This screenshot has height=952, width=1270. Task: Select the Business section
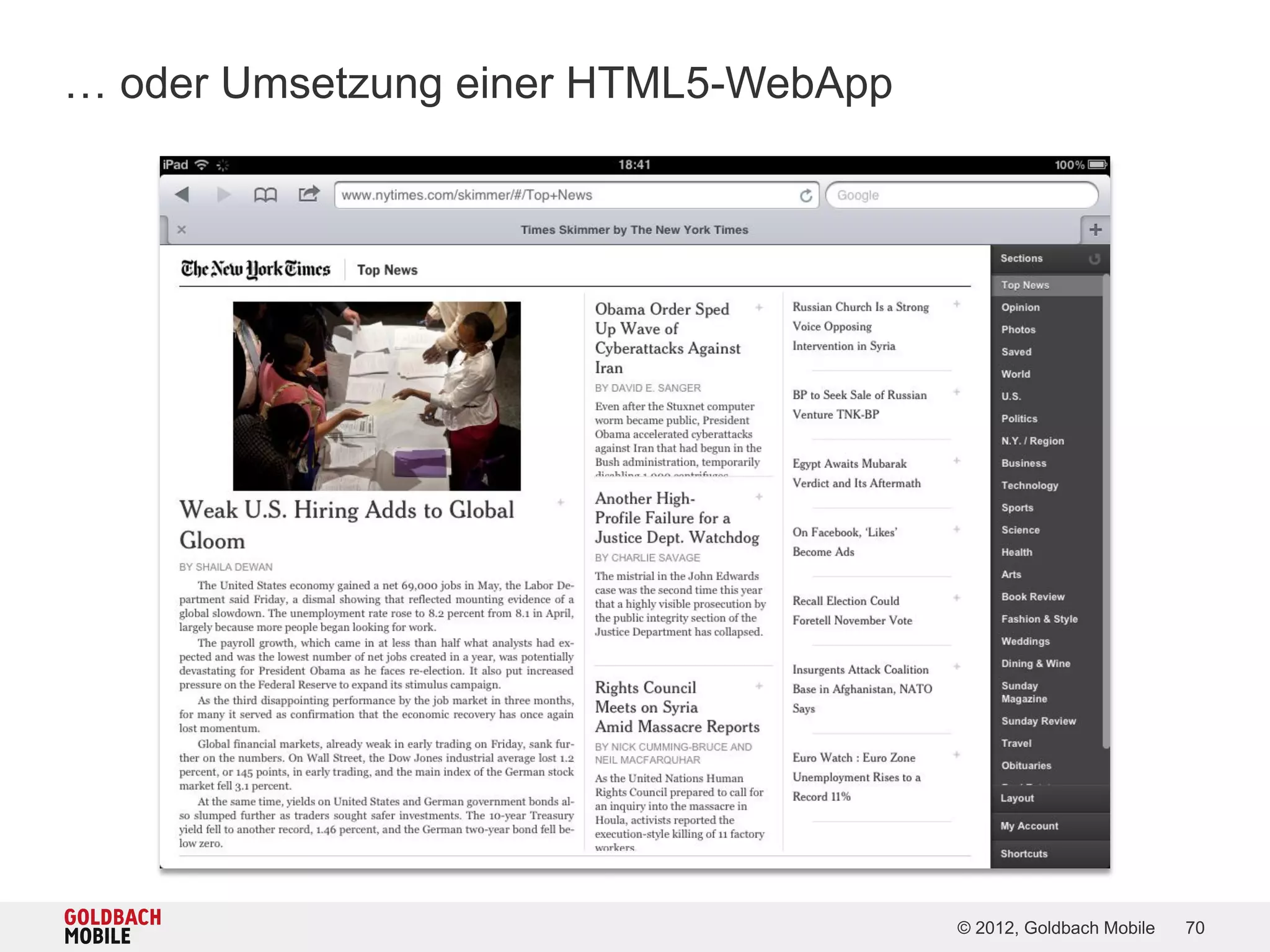pos(1024,464)
